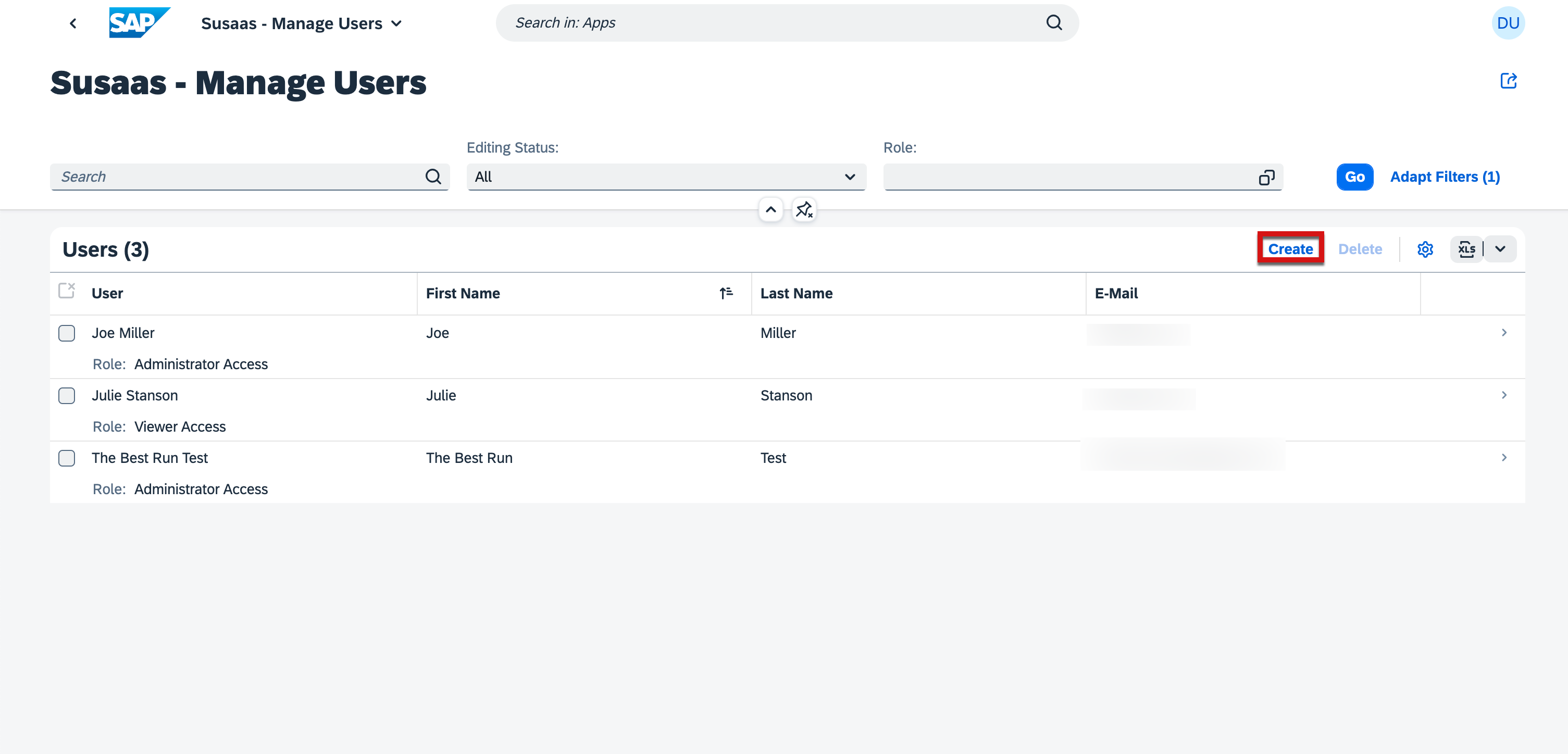Click the Share icon beside the page title

1507,81
